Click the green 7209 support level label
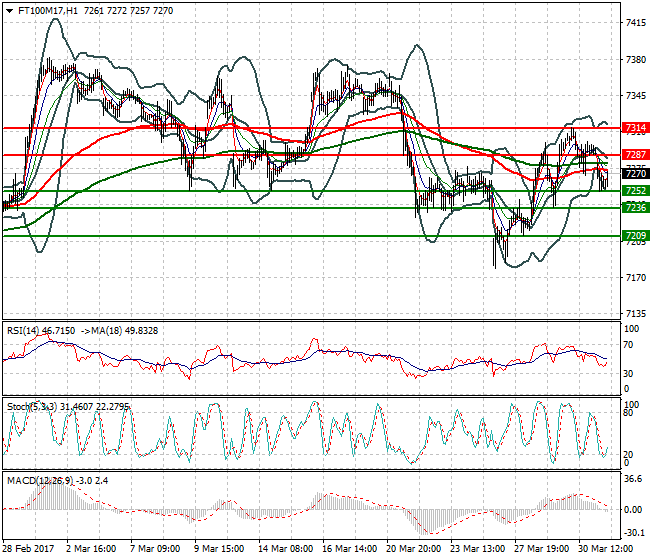660x560 pixels. [x=635, y=235]
